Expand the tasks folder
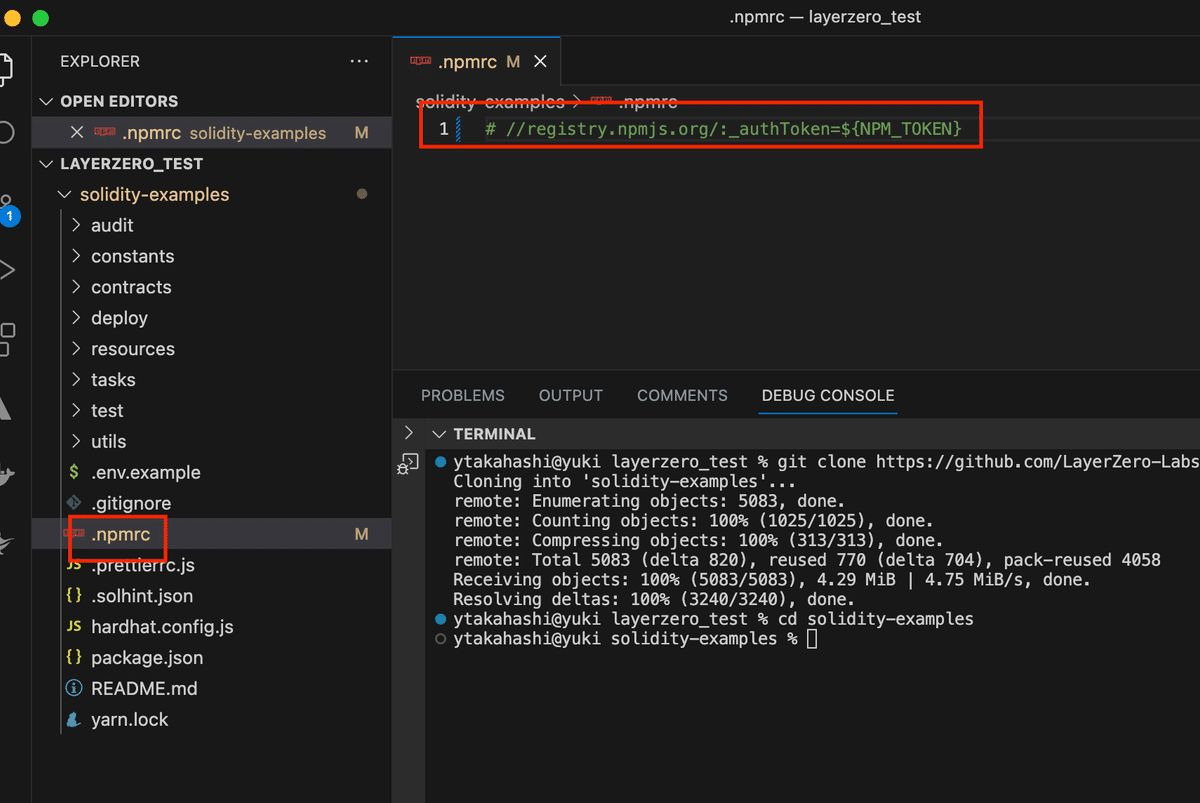Screen dimensions: 1200x803 [x=77, y=380]
